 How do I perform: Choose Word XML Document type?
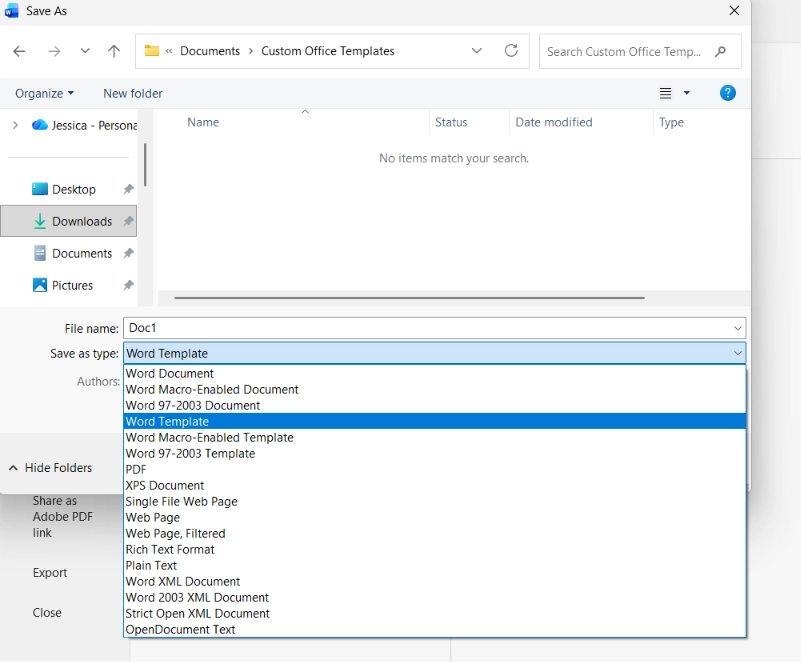click(x=435, y=581)
